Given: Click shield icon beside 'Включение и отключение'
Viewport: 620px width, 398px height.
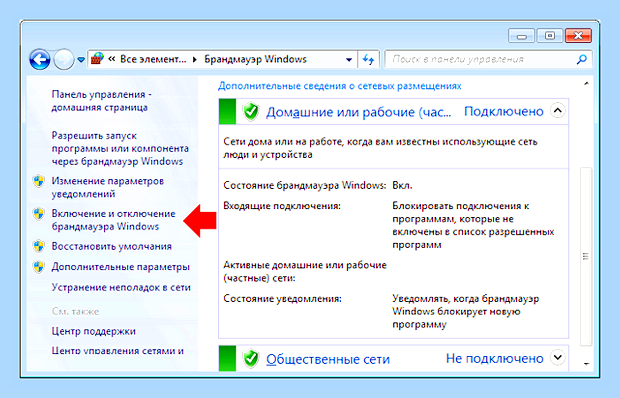Looking at the screenshot, I should 38,214.
